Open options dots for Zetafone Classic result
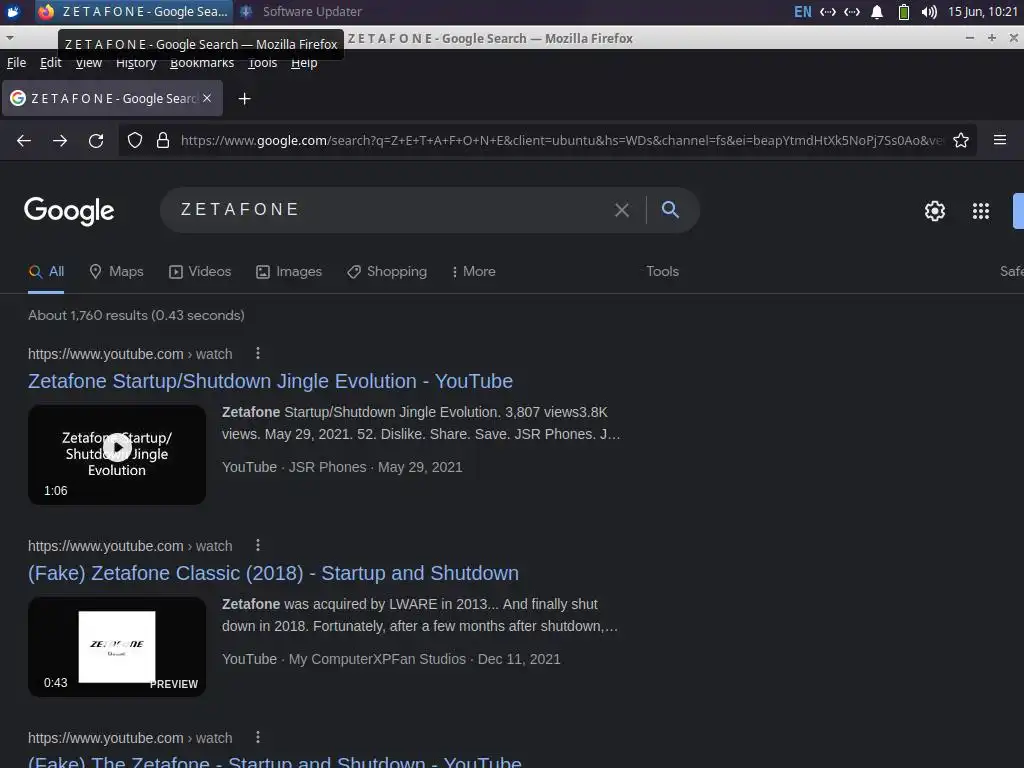The height and width of the screenshot is (768, 1024). point(258,545)
